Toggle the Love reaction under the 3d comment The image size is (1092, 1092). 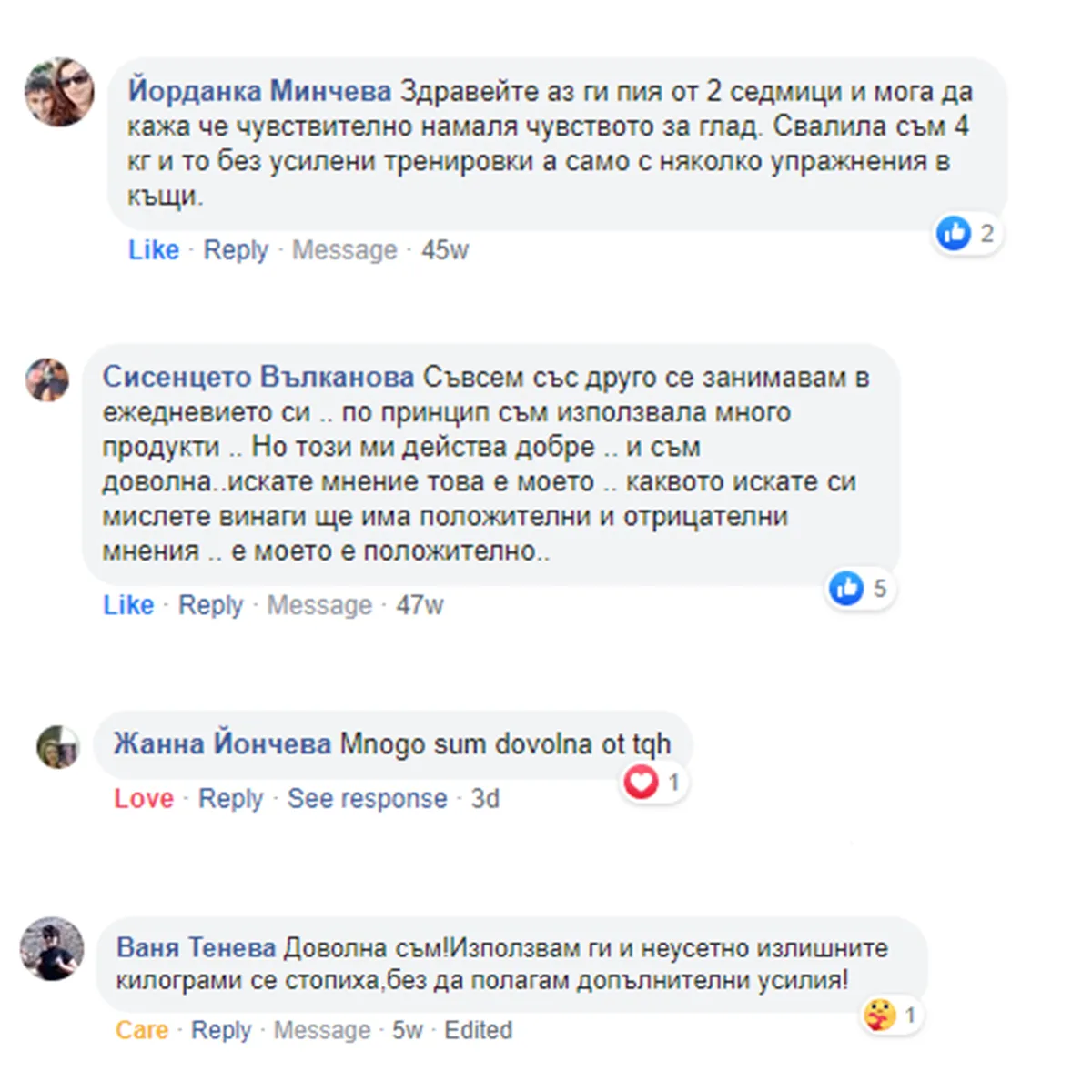(144, 798)
